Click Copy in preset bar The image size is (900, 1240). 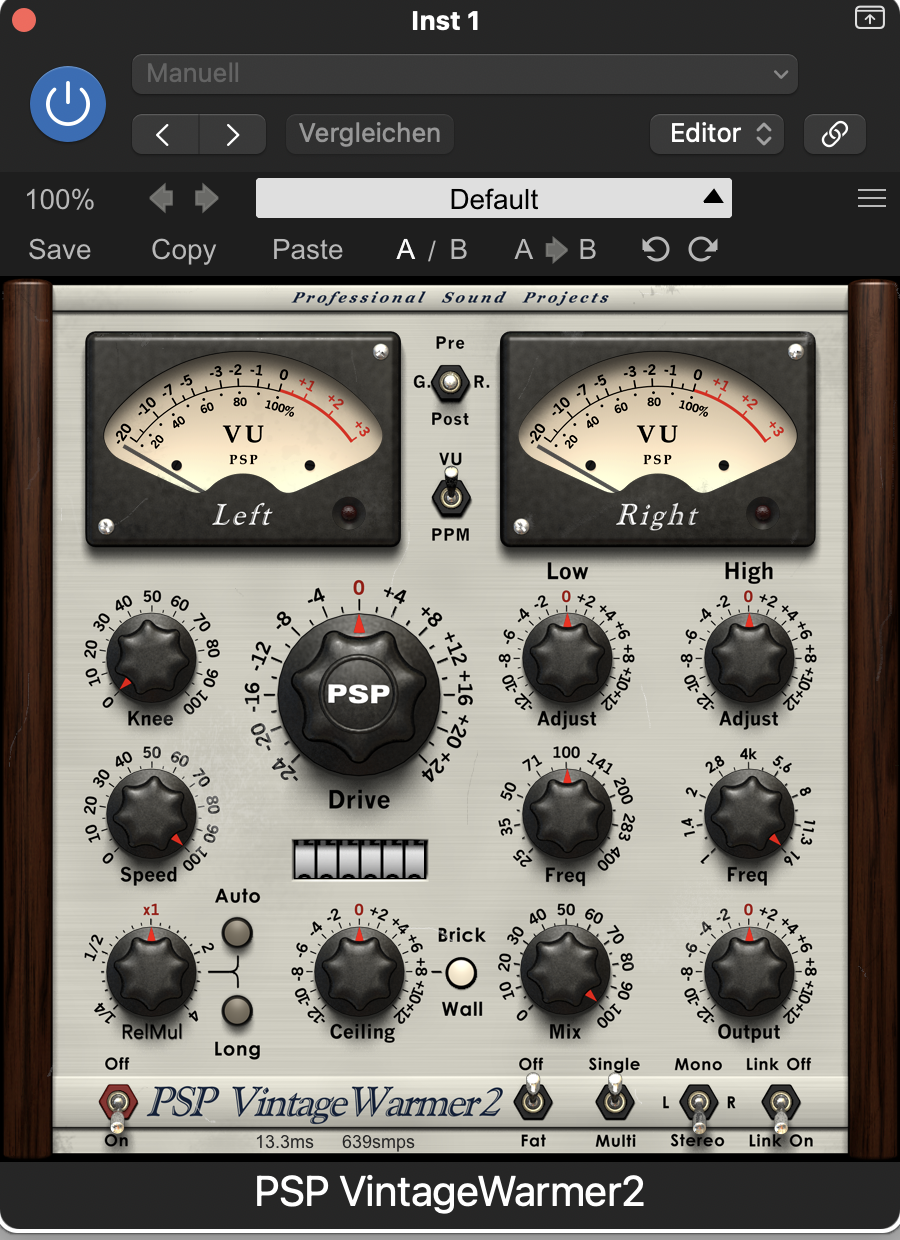click(183, 250)
